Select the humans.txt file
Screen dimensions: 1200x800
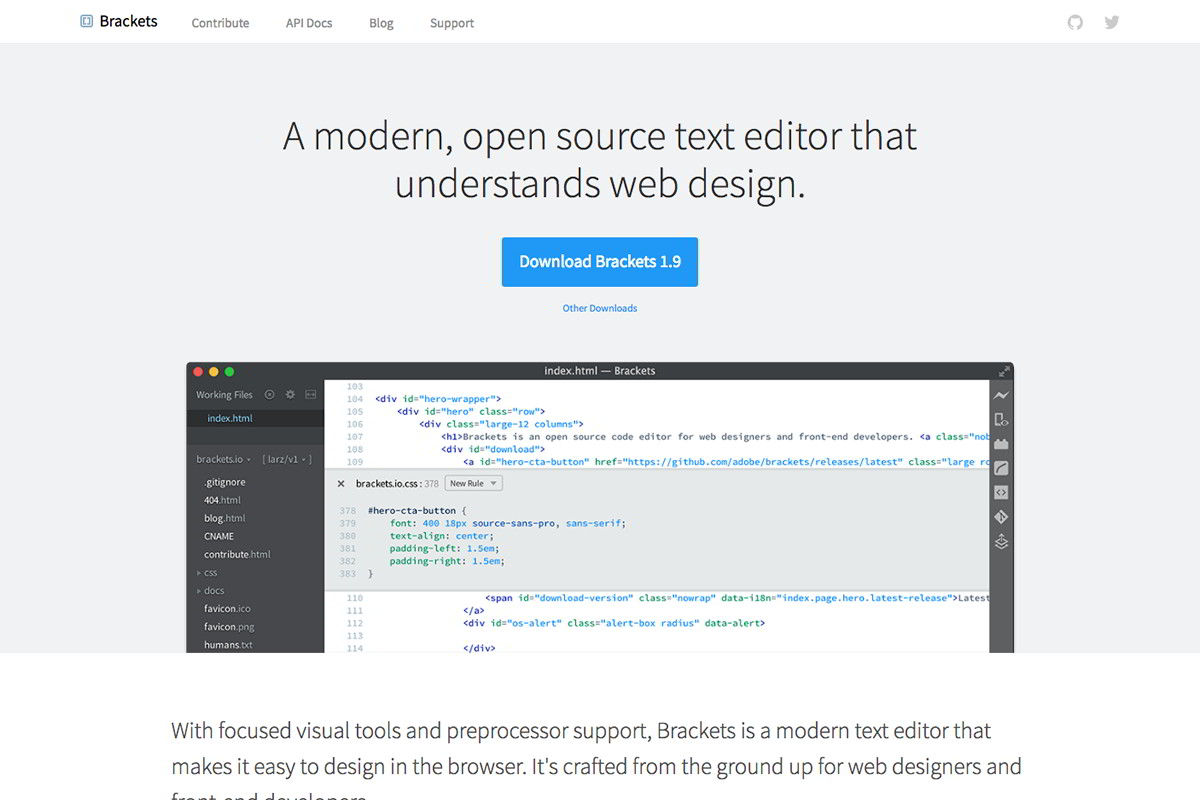228,645
